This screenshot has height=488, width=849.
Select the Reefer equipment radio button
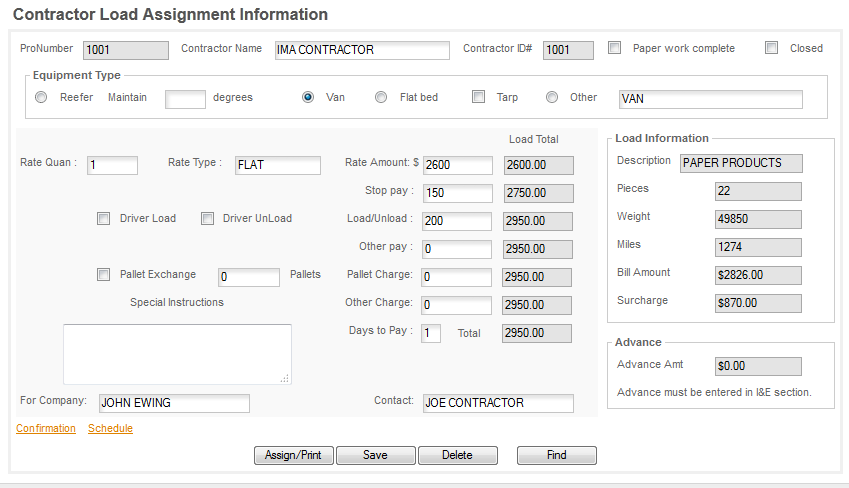coord(41,97)
